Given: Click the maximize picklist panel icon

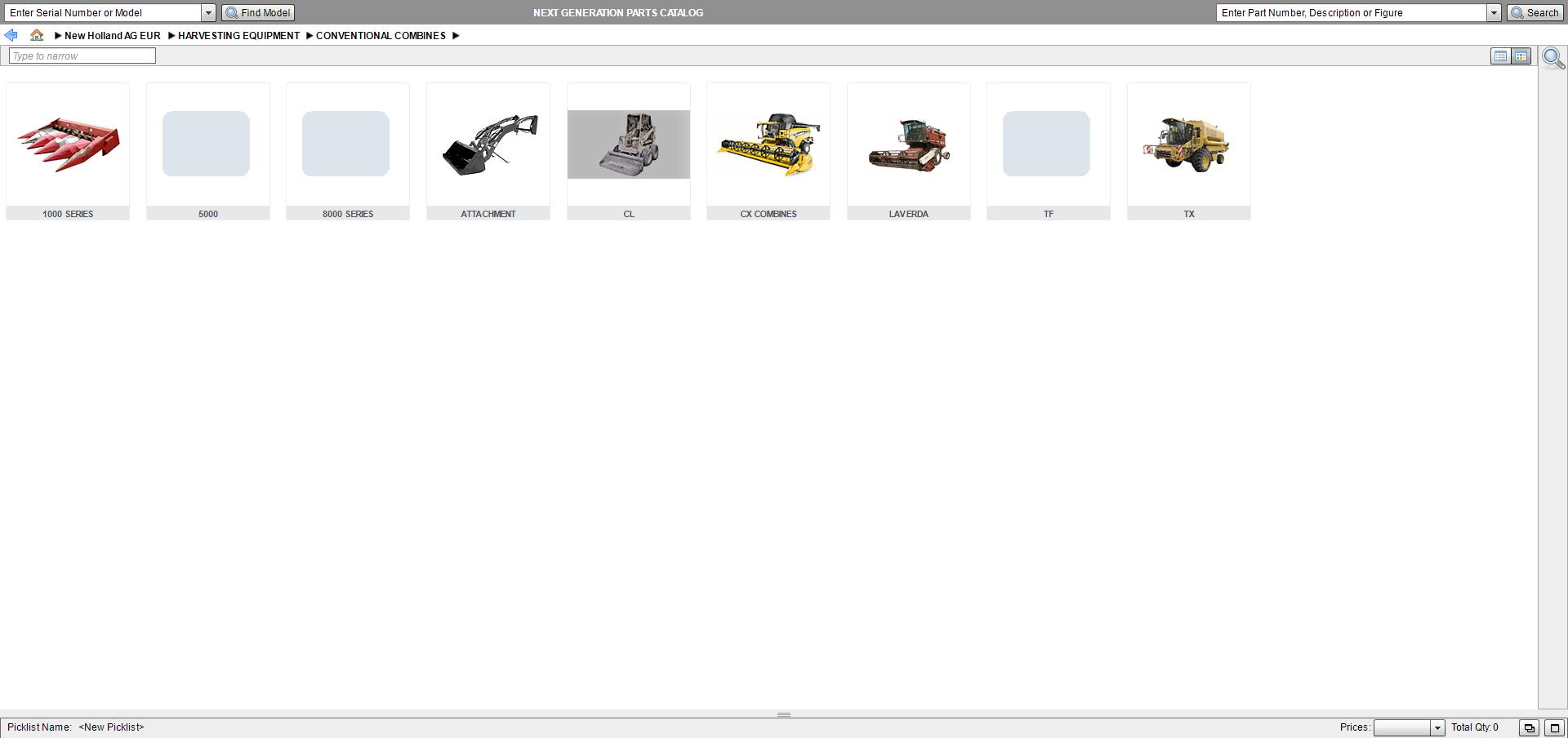Looking at the screenshot, I should tap(1555, 728).
